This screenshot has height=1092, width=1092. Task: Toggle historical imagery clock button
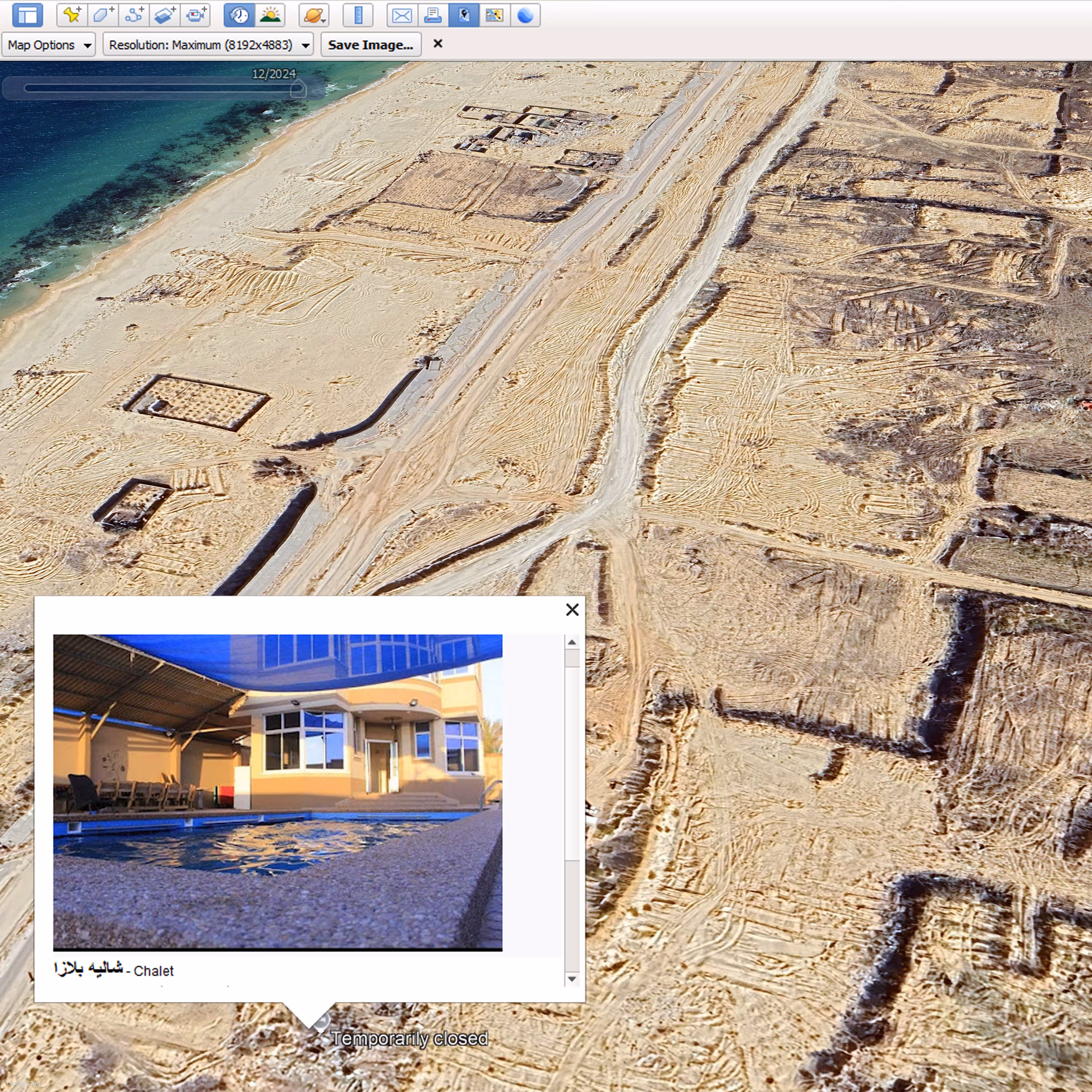240,15
